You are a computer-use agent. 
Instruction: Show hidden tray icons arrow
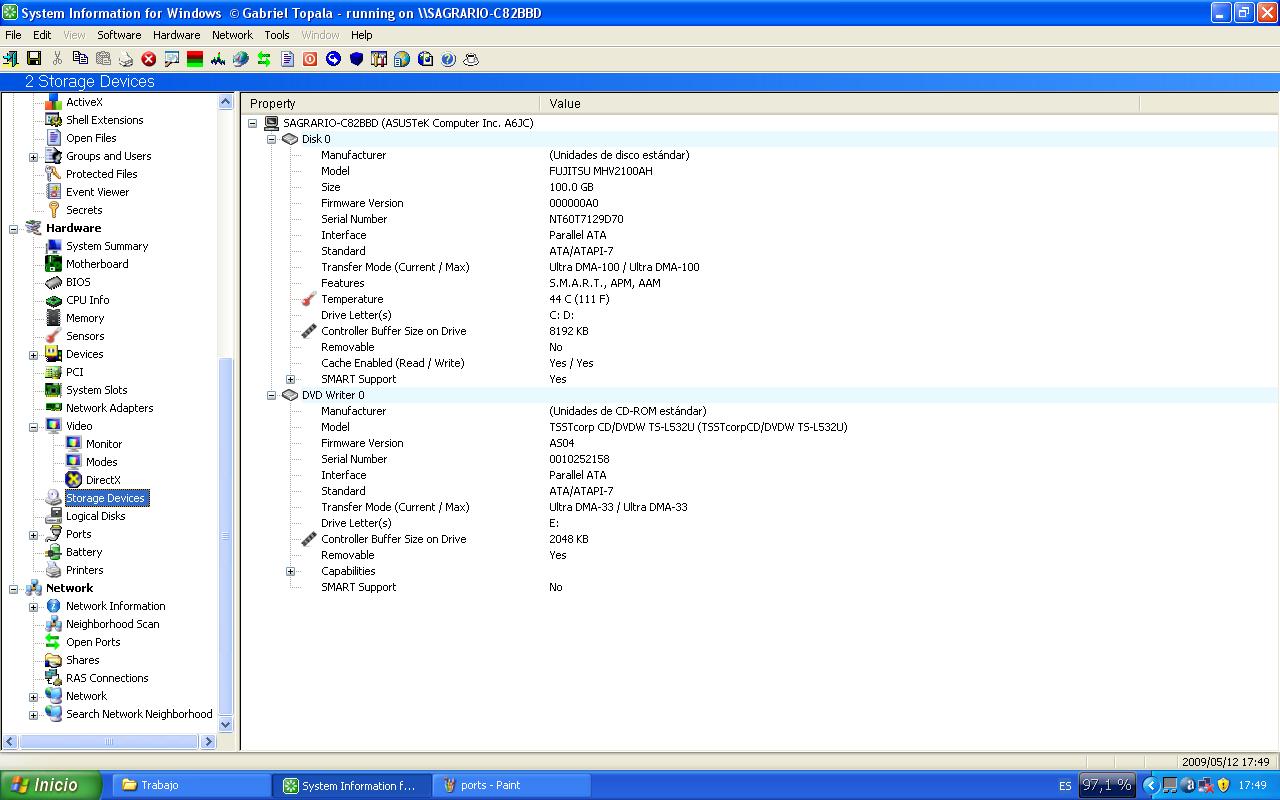1150,785
